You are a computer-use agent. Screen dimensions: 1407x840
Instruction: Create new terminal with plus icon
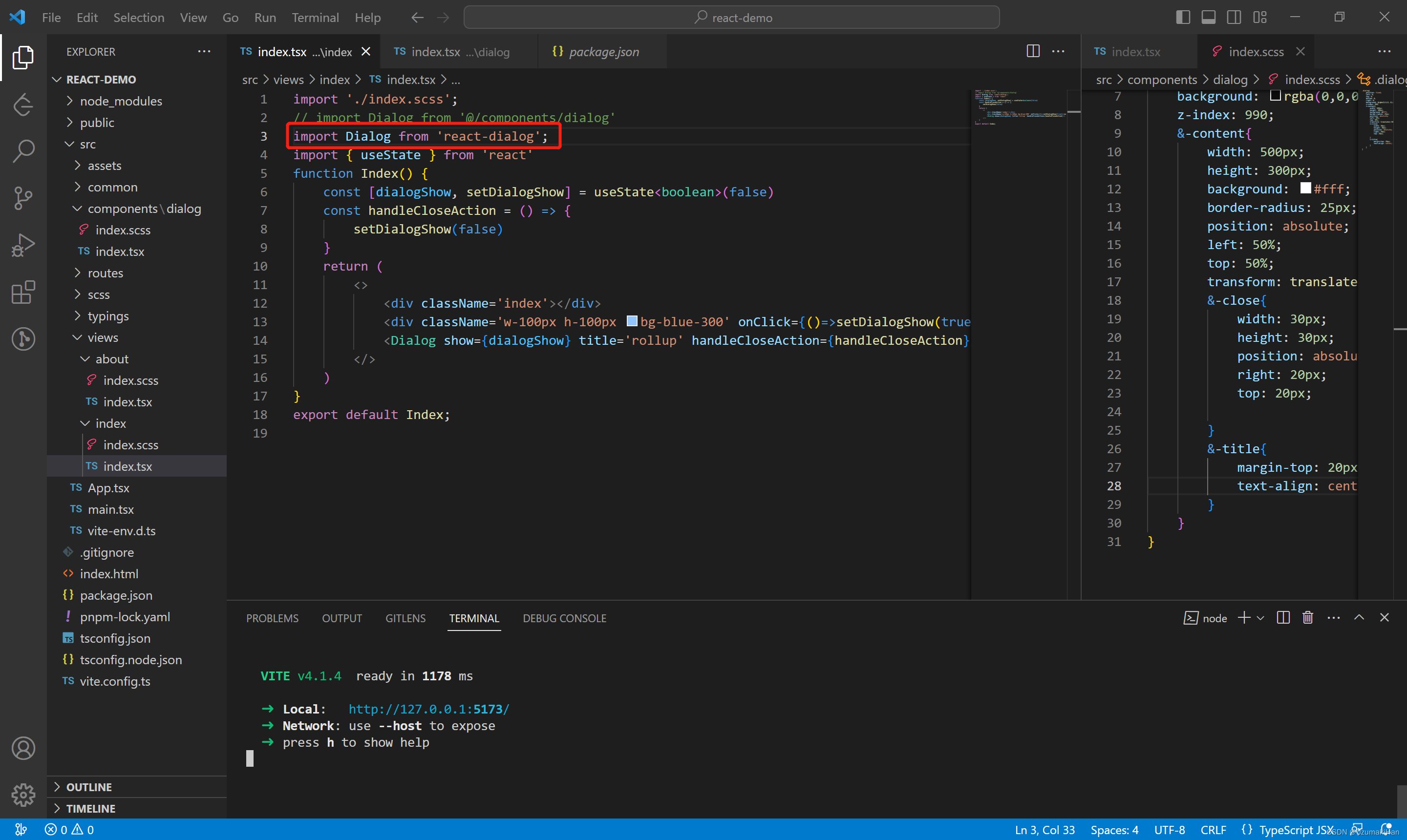[x=1243, y=618]
